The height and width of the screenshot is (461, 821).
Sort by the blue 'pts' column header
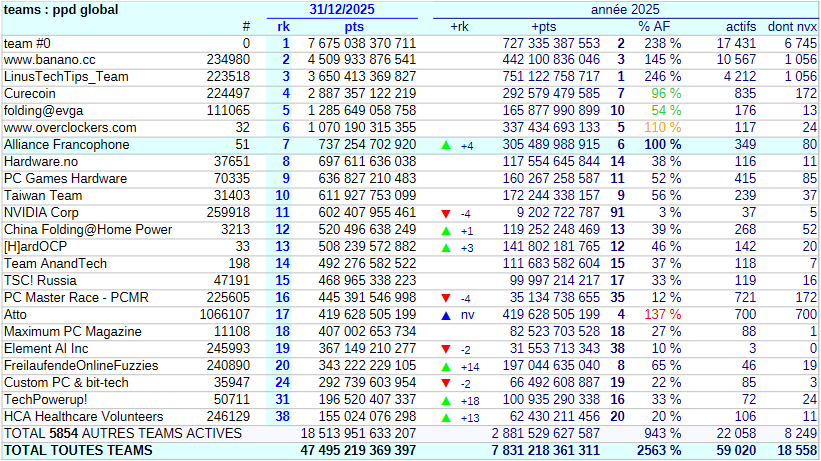pyautogui.click(x=354, y=27)
